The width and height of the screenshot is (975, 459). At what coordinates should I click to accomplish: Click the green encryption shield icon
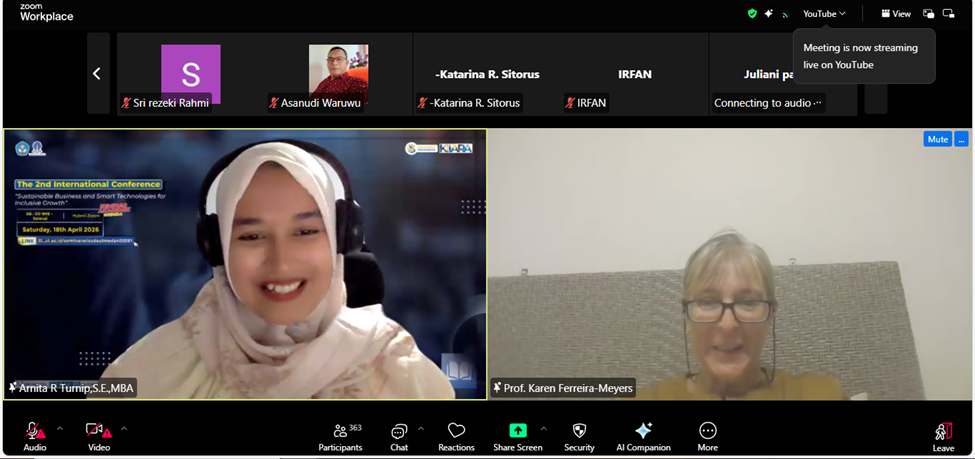tap(752, 14)
